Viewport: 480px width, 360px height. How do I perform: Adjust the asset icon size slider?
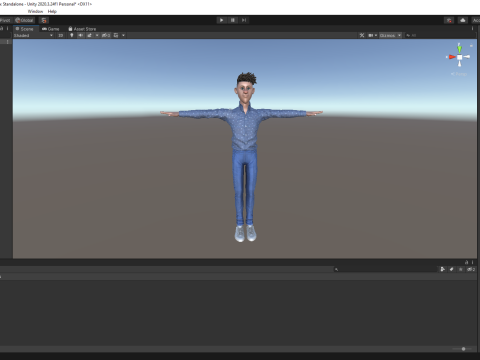coord(463,349)
